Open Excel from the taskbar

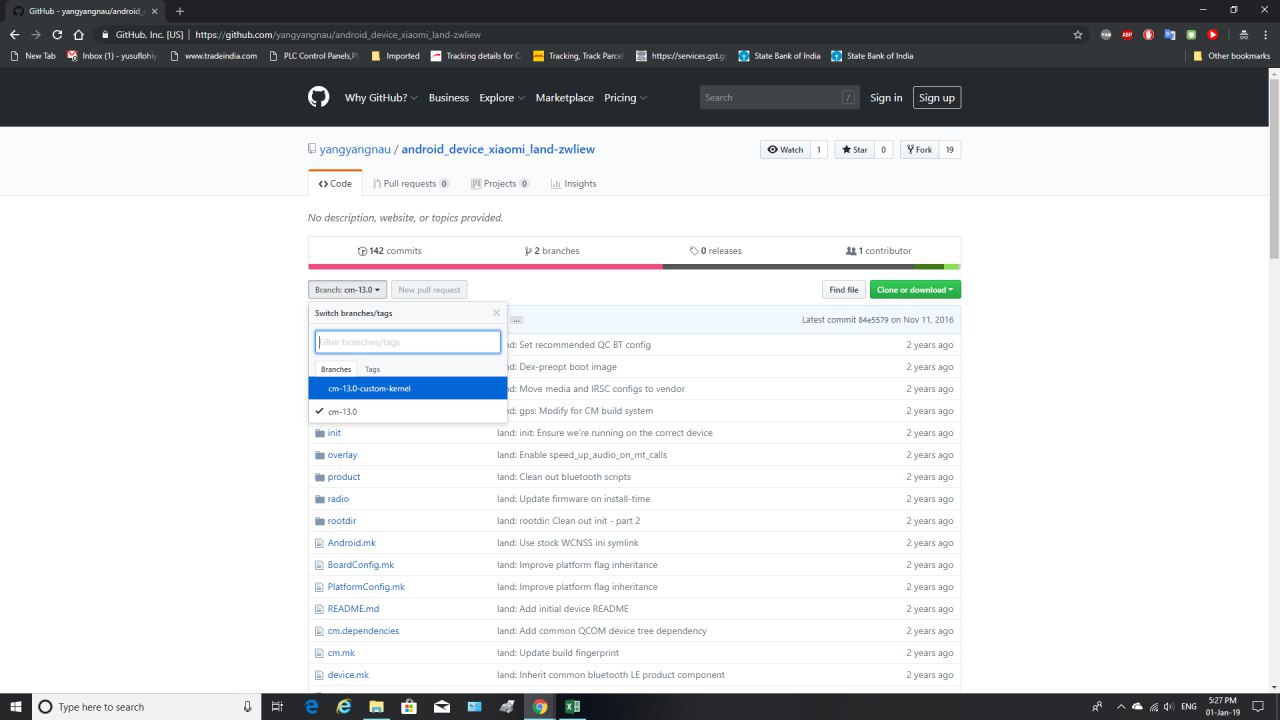pos(572,706)
